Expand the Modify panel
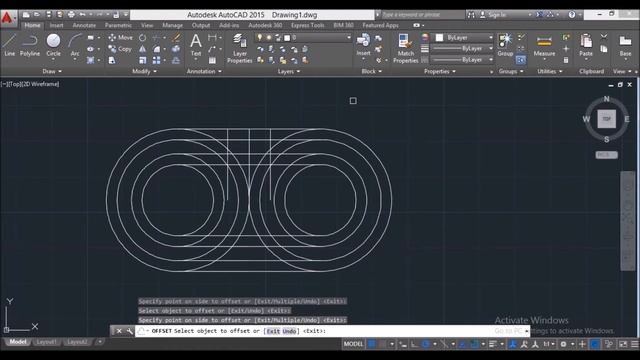 click(144, 71)
